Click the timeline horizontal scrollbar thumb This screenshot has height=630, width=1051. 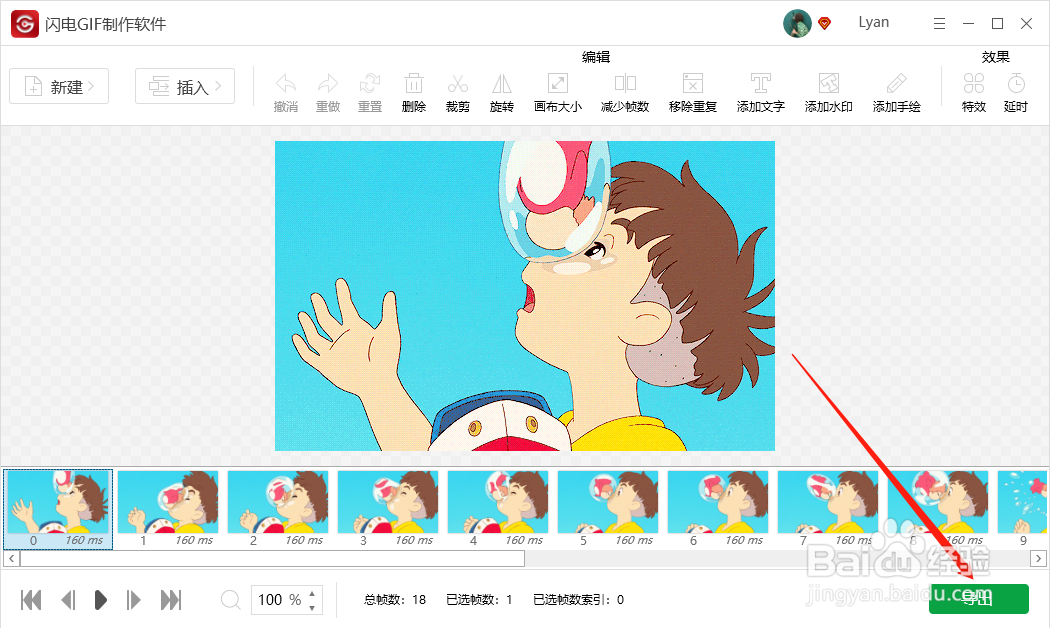pos(272,558)
